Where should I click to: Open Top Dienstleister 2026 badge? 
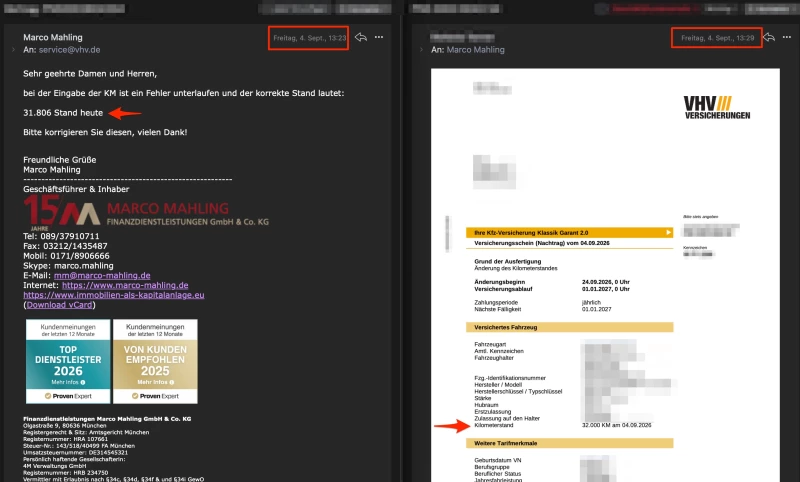coord(68,361)
